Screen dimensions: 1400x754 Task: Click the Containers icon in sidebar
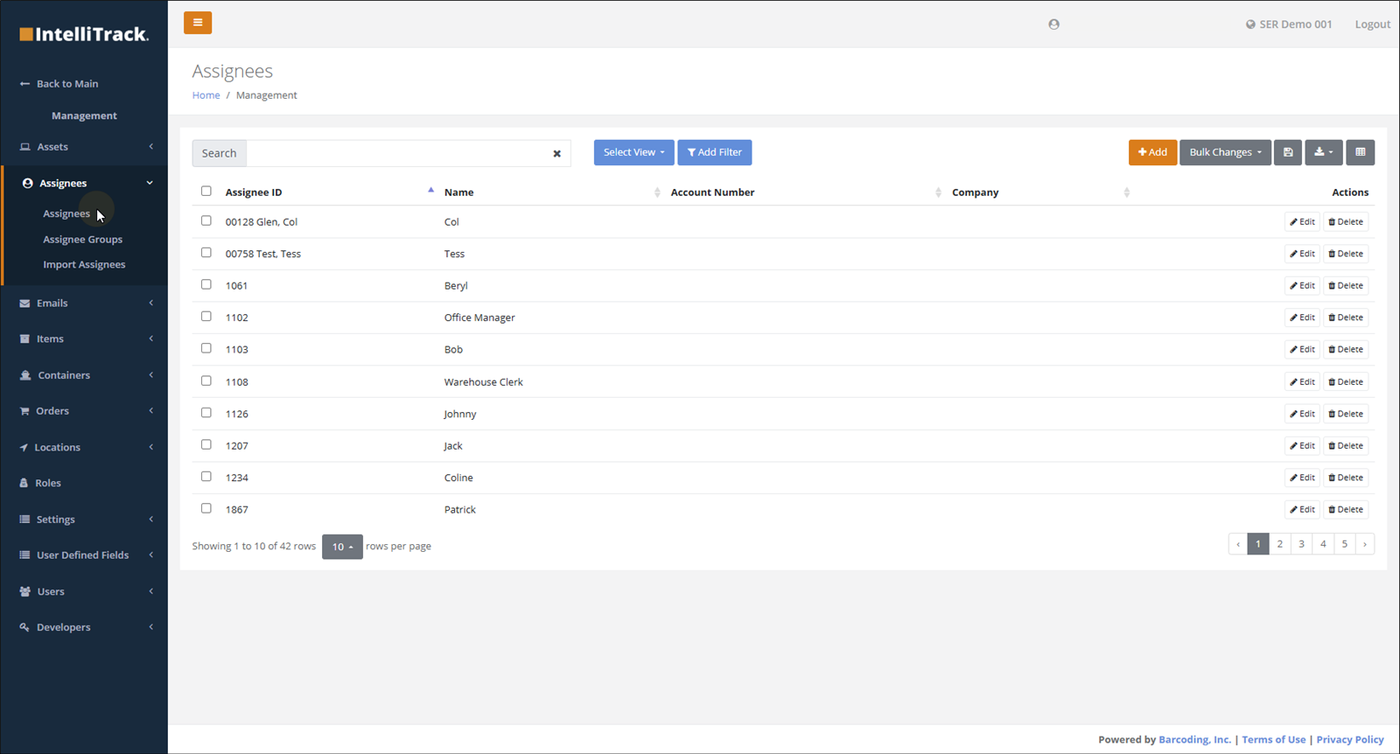(26, 375)
